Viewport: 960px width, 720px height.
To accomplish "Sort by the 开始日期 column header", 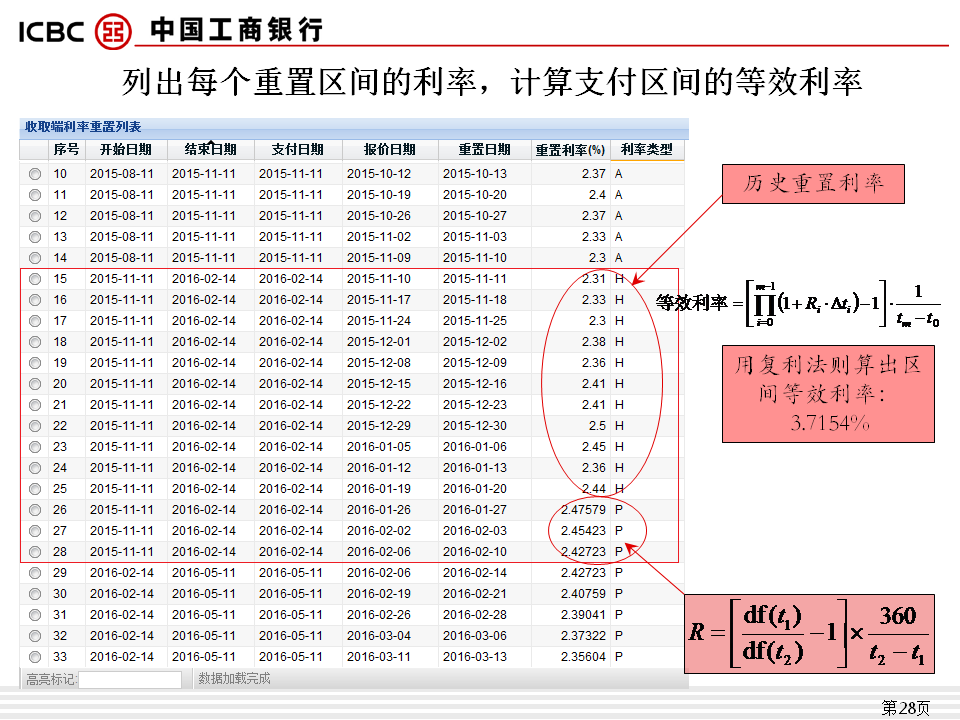I will tap(125, 150).
